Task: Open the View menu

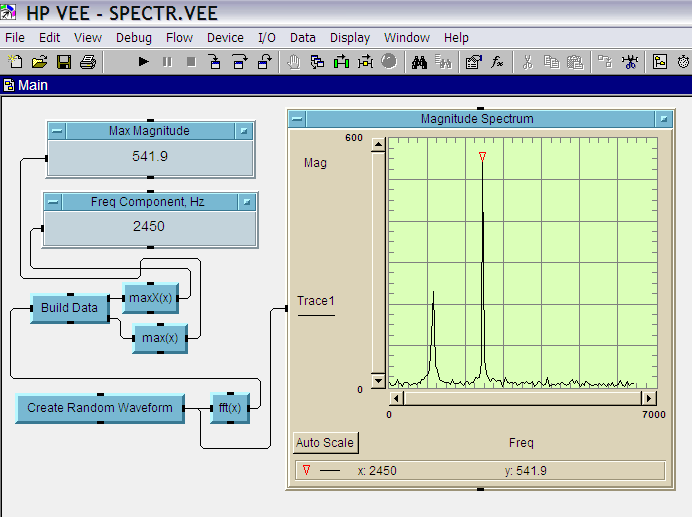Action: (x=88, y=38)
